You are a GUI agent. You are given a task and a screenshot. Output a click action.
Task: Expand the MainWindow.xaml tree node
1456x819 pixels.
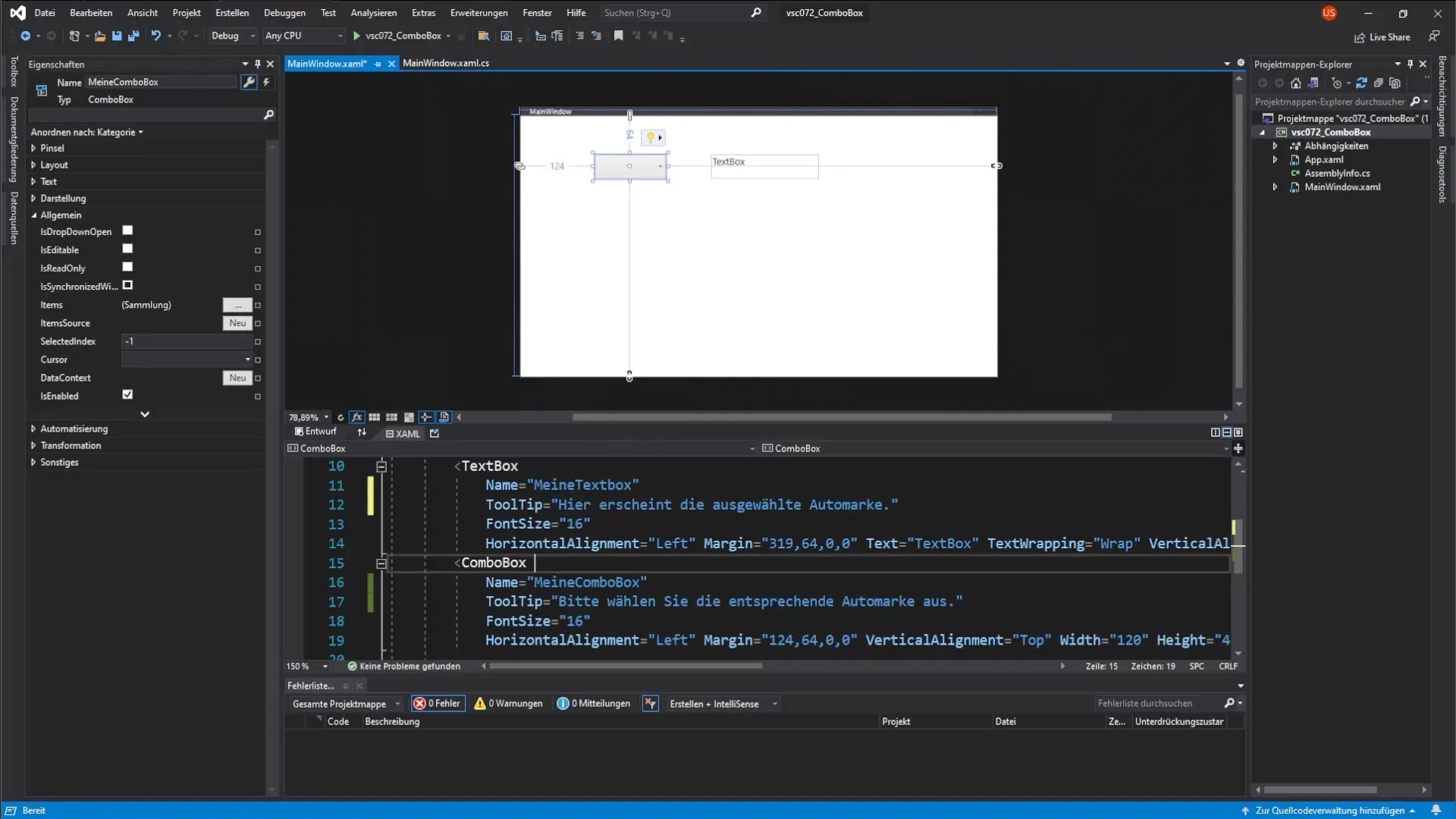[x=1275, y=187]
